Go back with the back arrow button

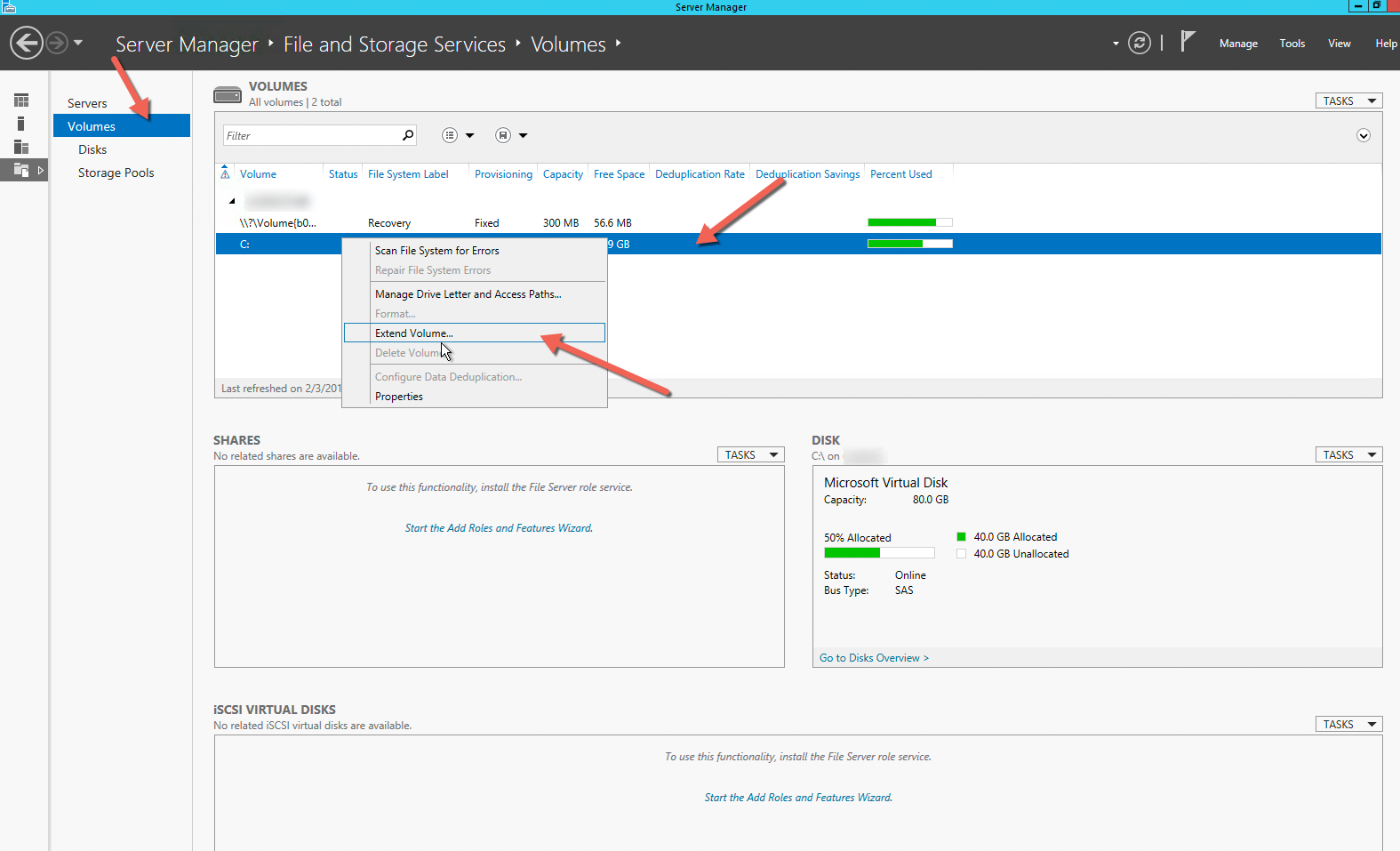pos(27,43)
